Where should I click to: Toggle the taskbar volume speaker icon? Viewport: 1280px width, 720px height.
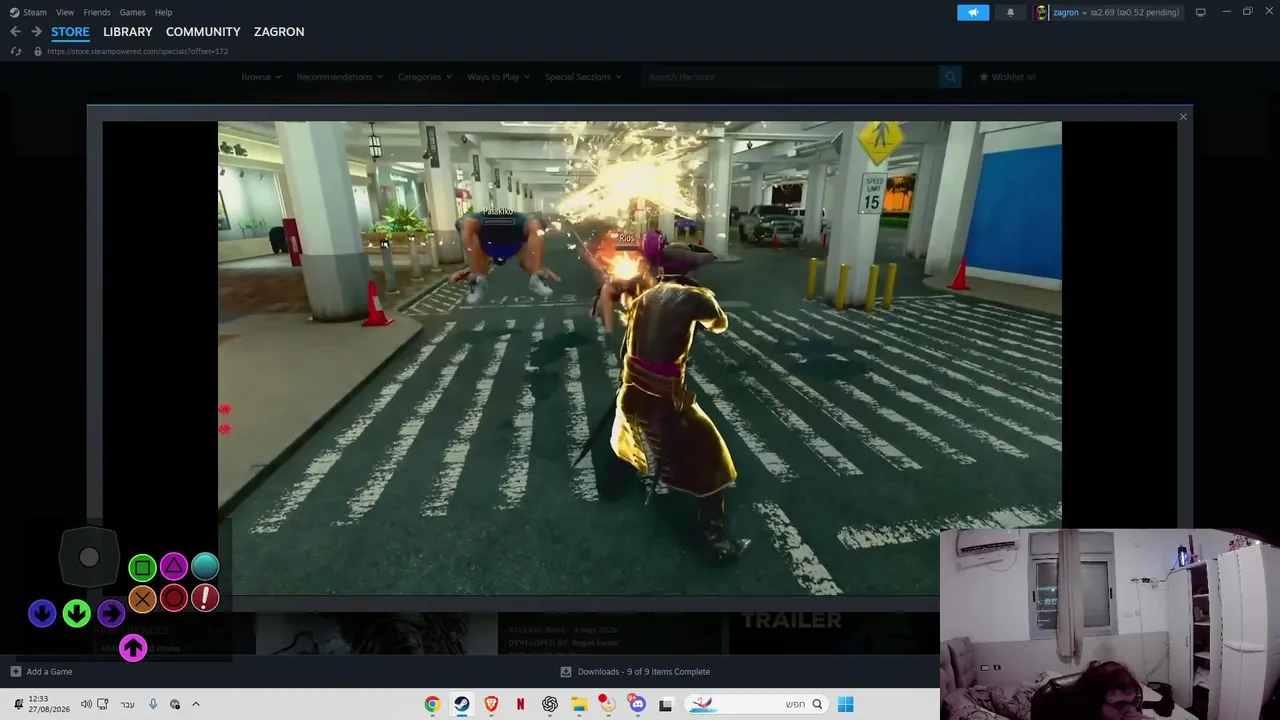point(86,704)
